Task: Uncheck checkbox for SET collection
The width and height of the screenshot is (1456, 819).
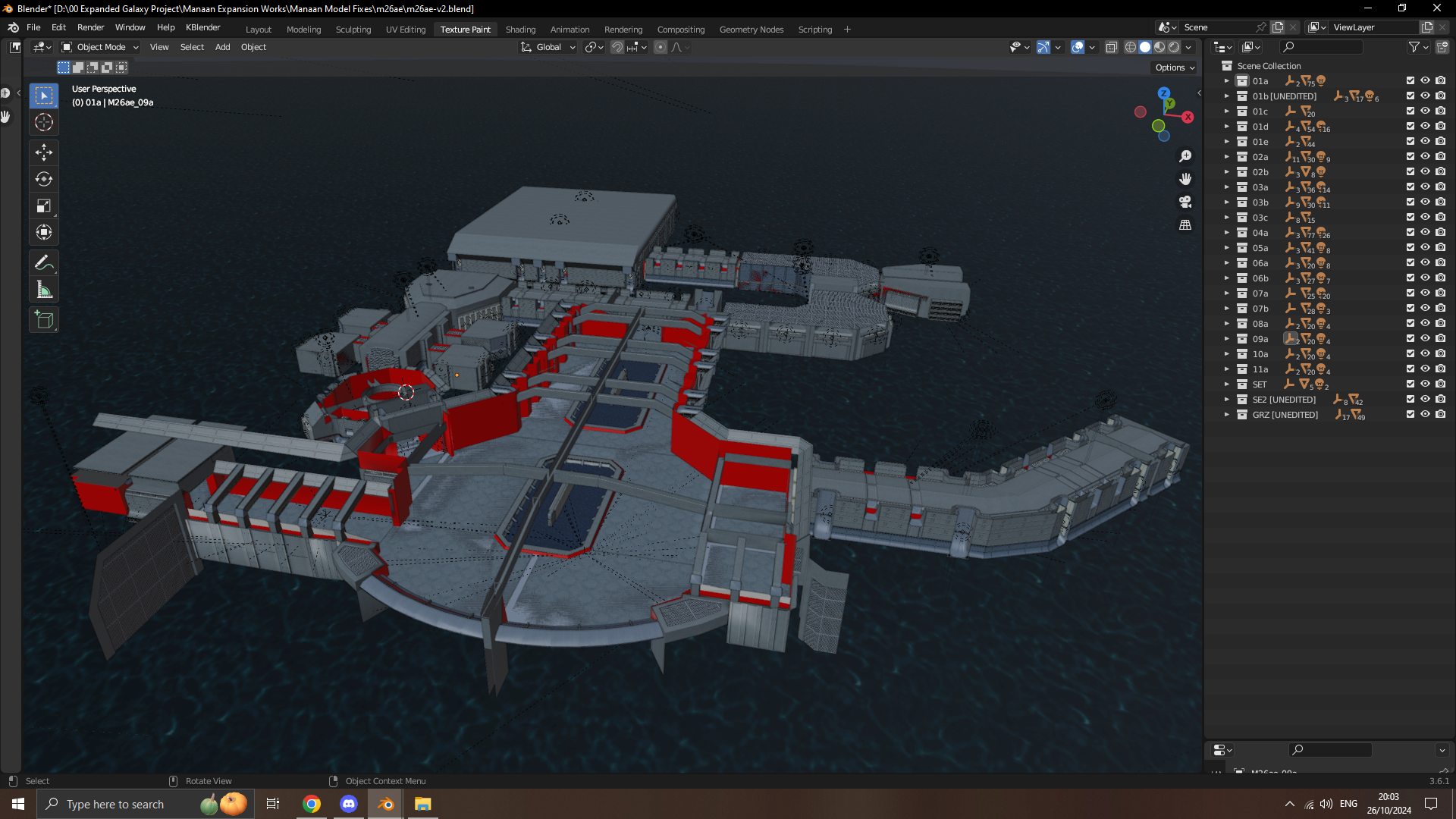Action: [x=1410, y=384]
